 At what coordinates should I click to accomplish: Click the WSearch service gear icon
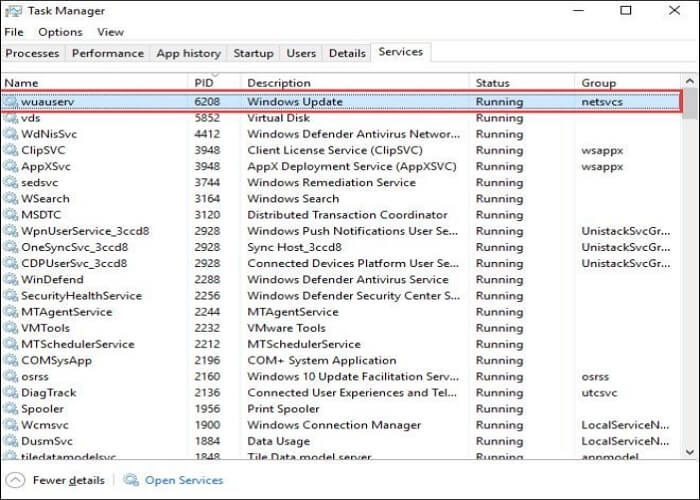[x=11, y=199]
